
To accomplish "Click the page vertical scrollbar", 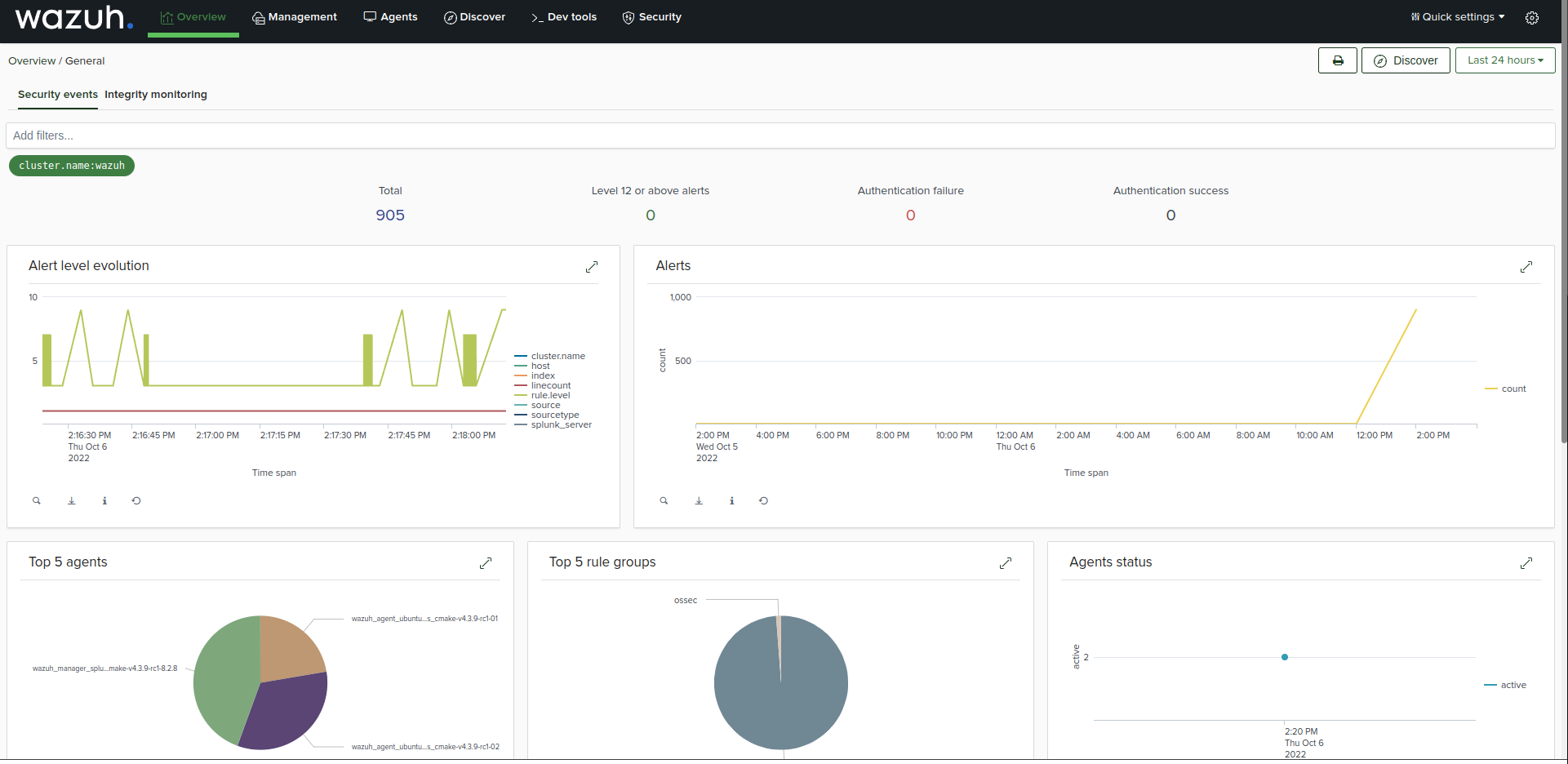I will tap(1563, 222).
